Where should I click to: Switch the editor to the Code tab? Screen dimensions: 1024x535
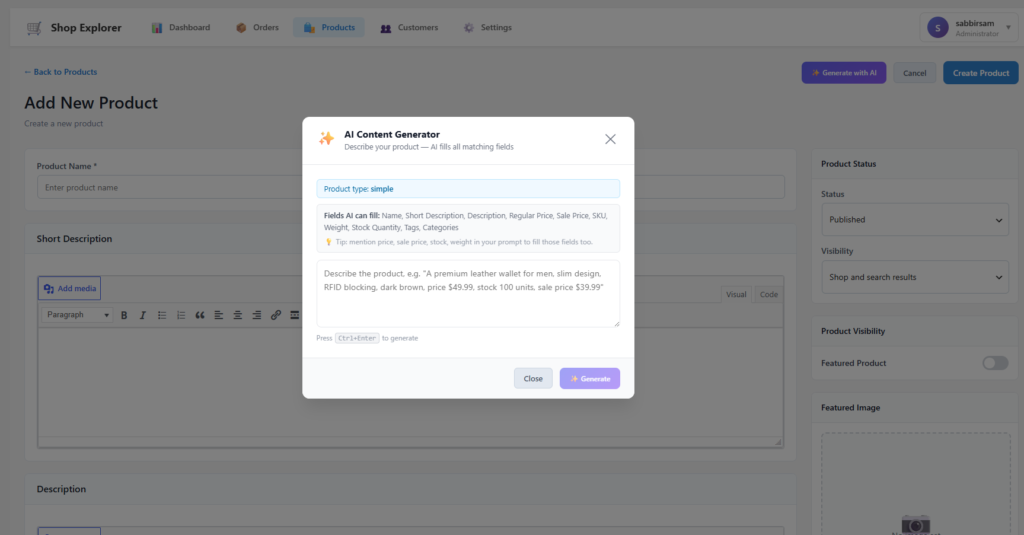pyautogui.click(x=769, y=294)
